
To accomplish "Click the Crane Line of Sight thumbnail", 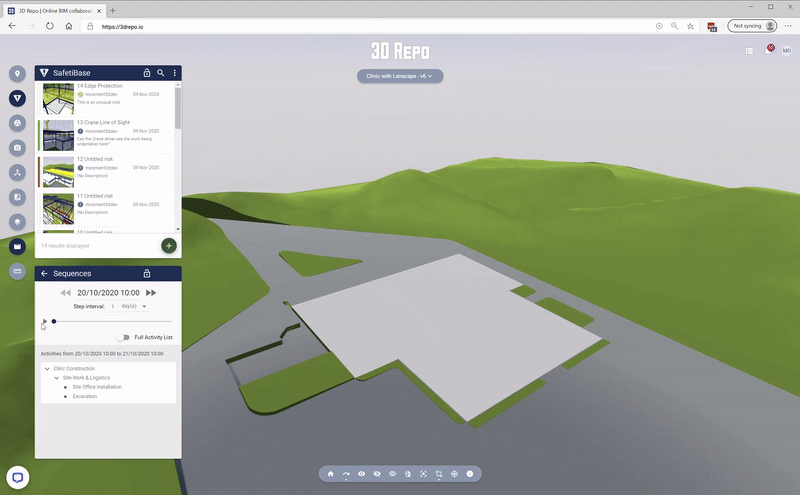I will pos(58,135).
